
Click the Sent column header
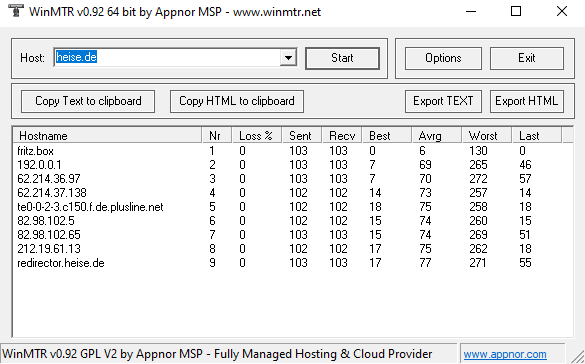(302, 136)
